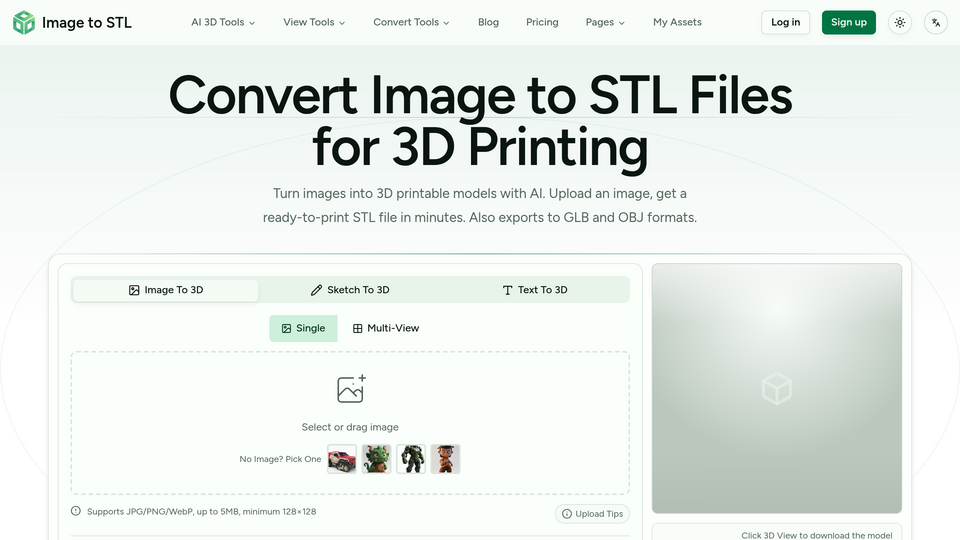Image resolution: width=960 pixels, height=540 pixels.
Task: Open My Assets
Action: [x=677, y=22]
